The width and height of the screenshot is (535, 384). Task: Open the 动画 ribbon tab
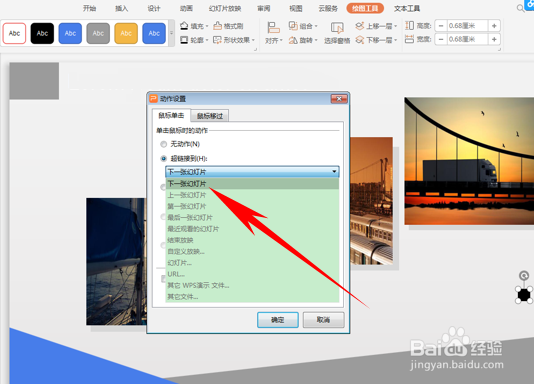click(x=186, y=8)
